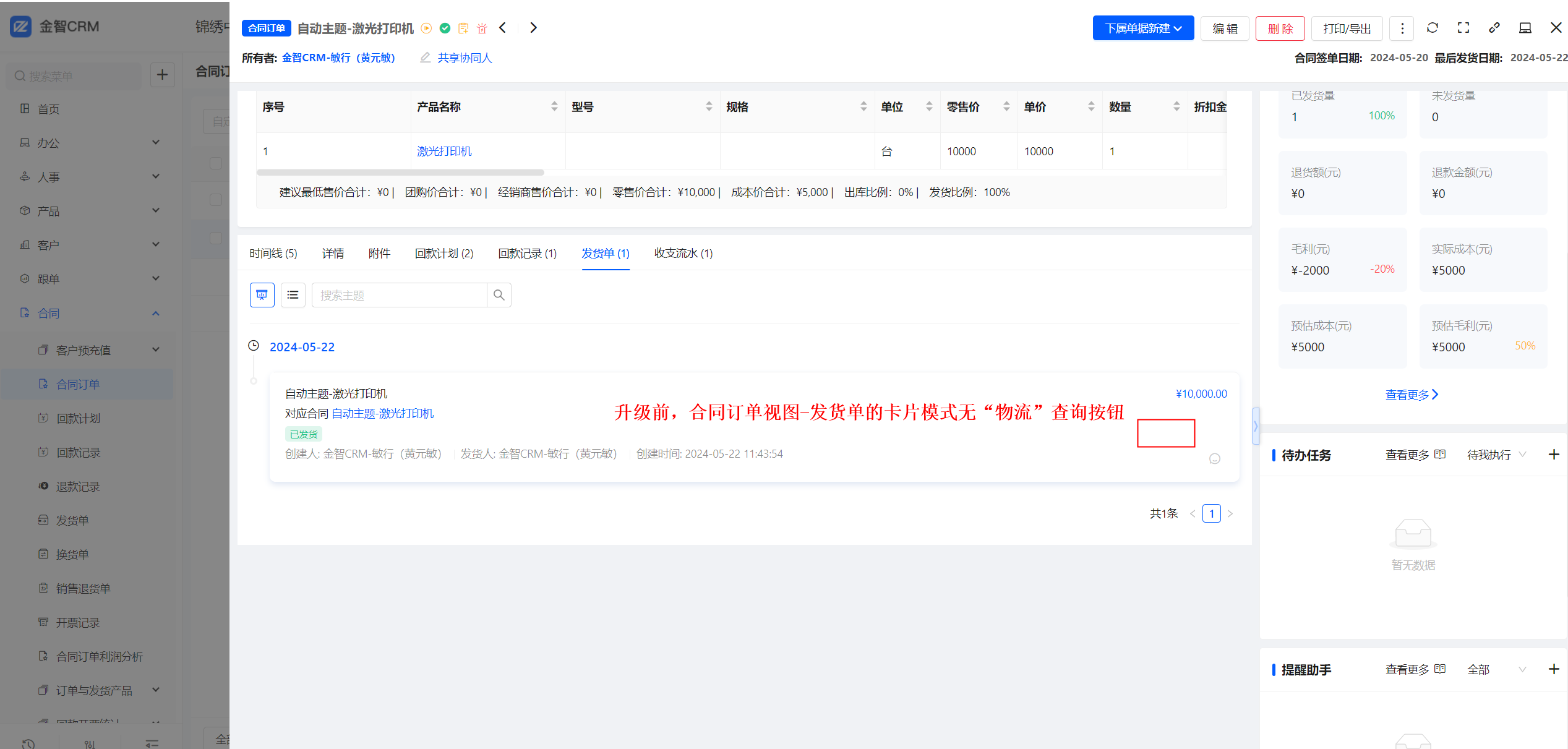Click the comment icon on shipment card
The width and height of the screenshot is (1568, 749).
click(x=1214, y=458)
